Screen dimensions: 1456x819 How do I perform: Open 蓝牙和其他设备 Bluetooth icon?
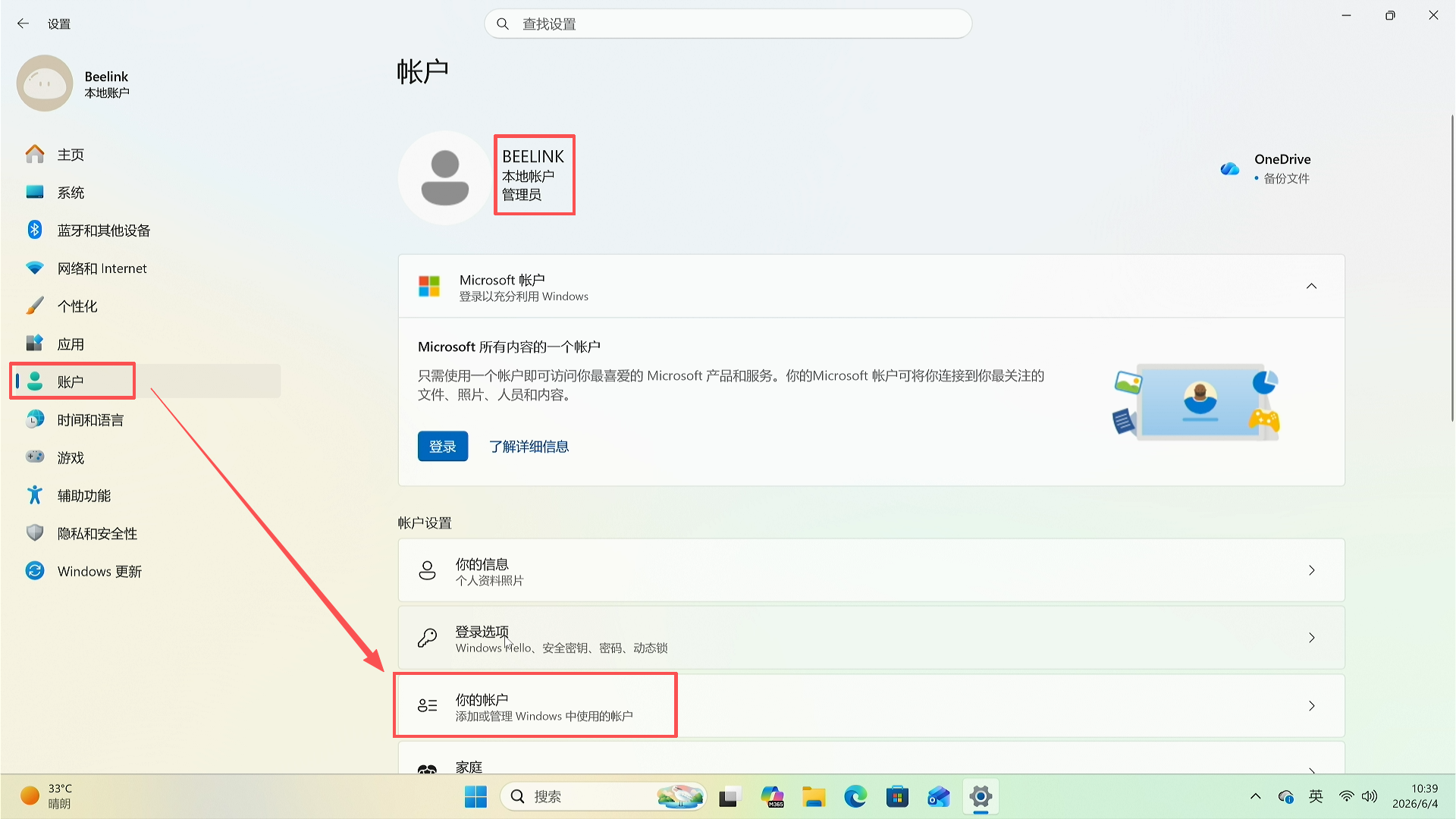pos(35,230)
